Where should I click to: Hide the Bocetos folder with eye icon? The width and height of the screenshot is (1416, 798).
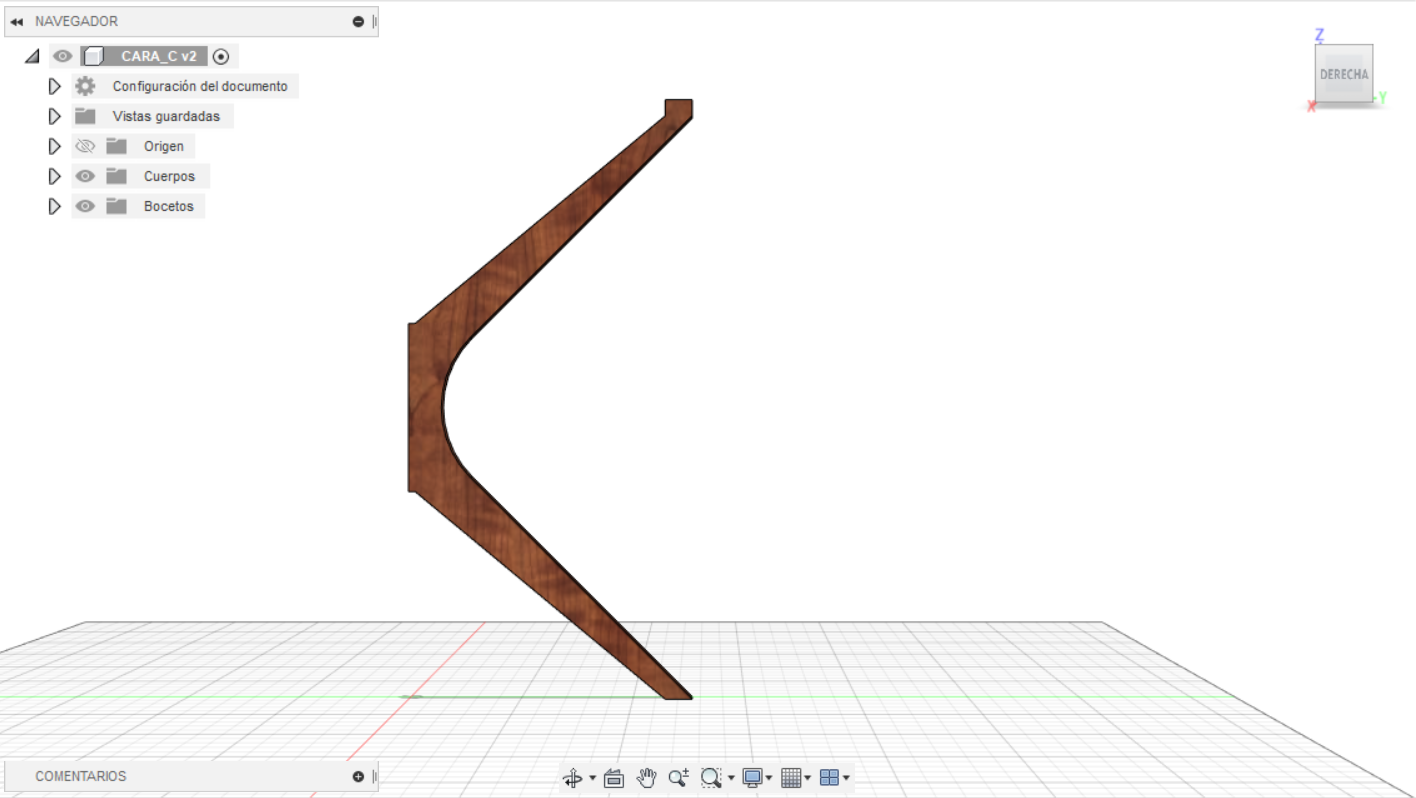point(85,206)
